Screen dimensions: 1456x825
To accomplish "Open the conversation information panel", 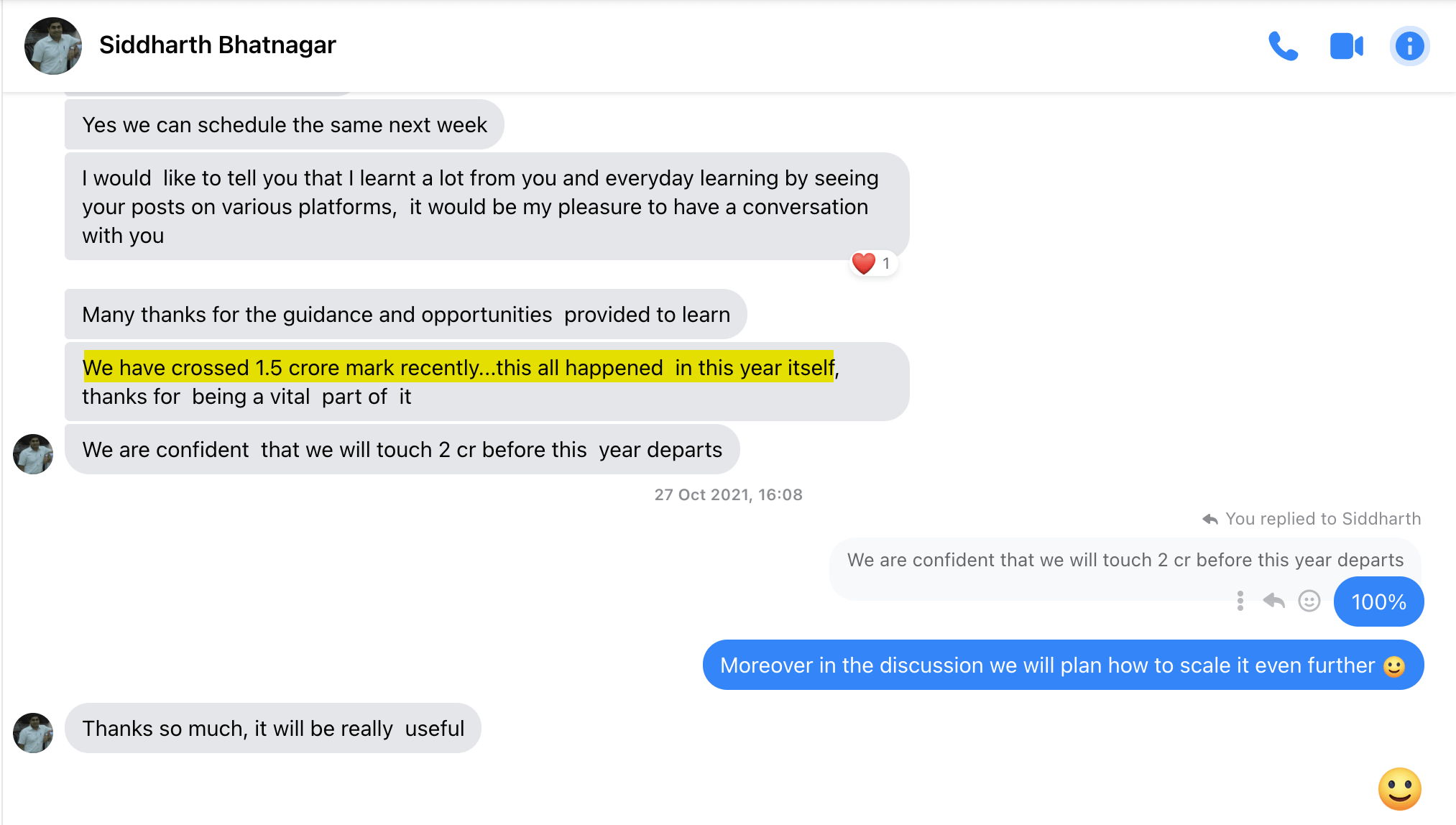I will point(1409,47).
